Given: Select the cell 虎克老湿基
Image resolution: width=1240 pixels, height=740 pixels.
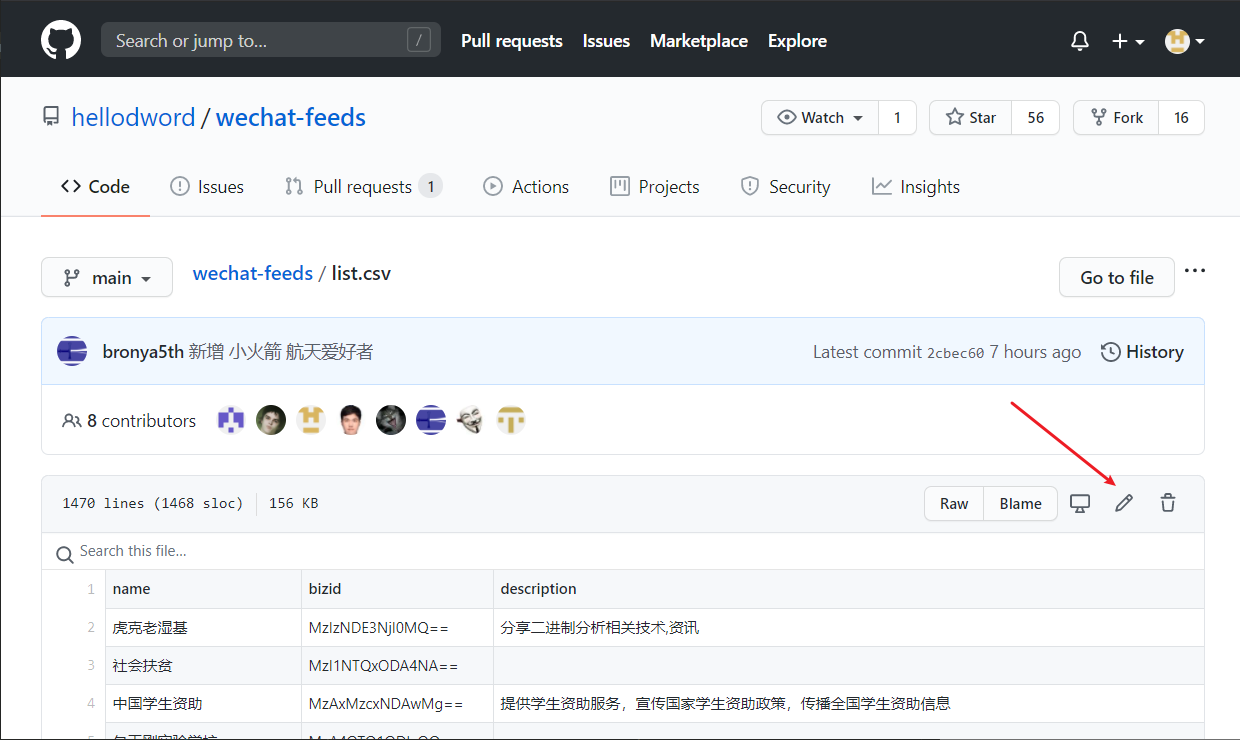Looking at the screenshot, I should 203,628.
